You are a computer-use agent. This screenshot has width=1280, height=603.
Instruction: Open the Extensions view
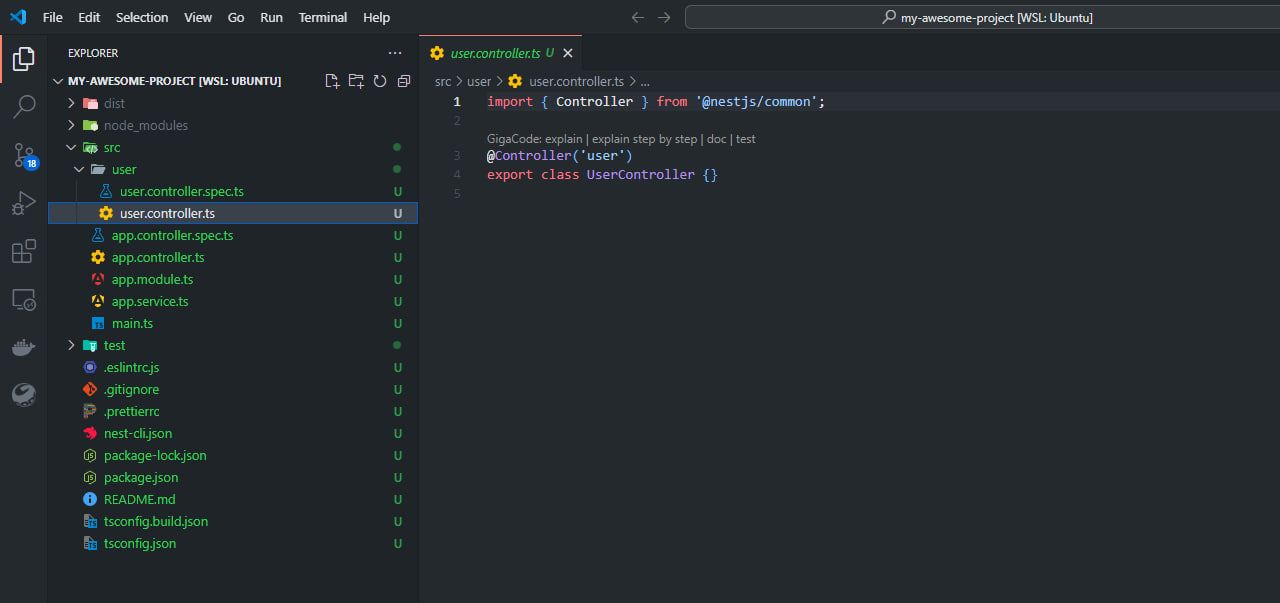[x=23, y=251]
